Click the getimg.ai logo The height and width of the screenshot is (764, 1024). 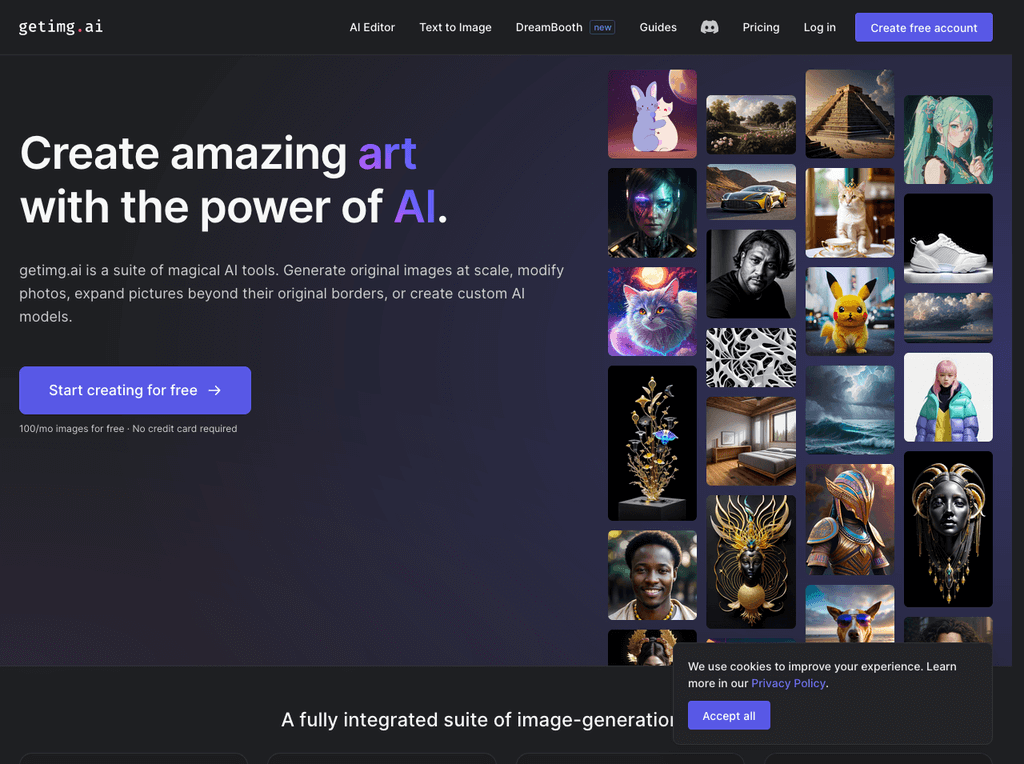61,27
